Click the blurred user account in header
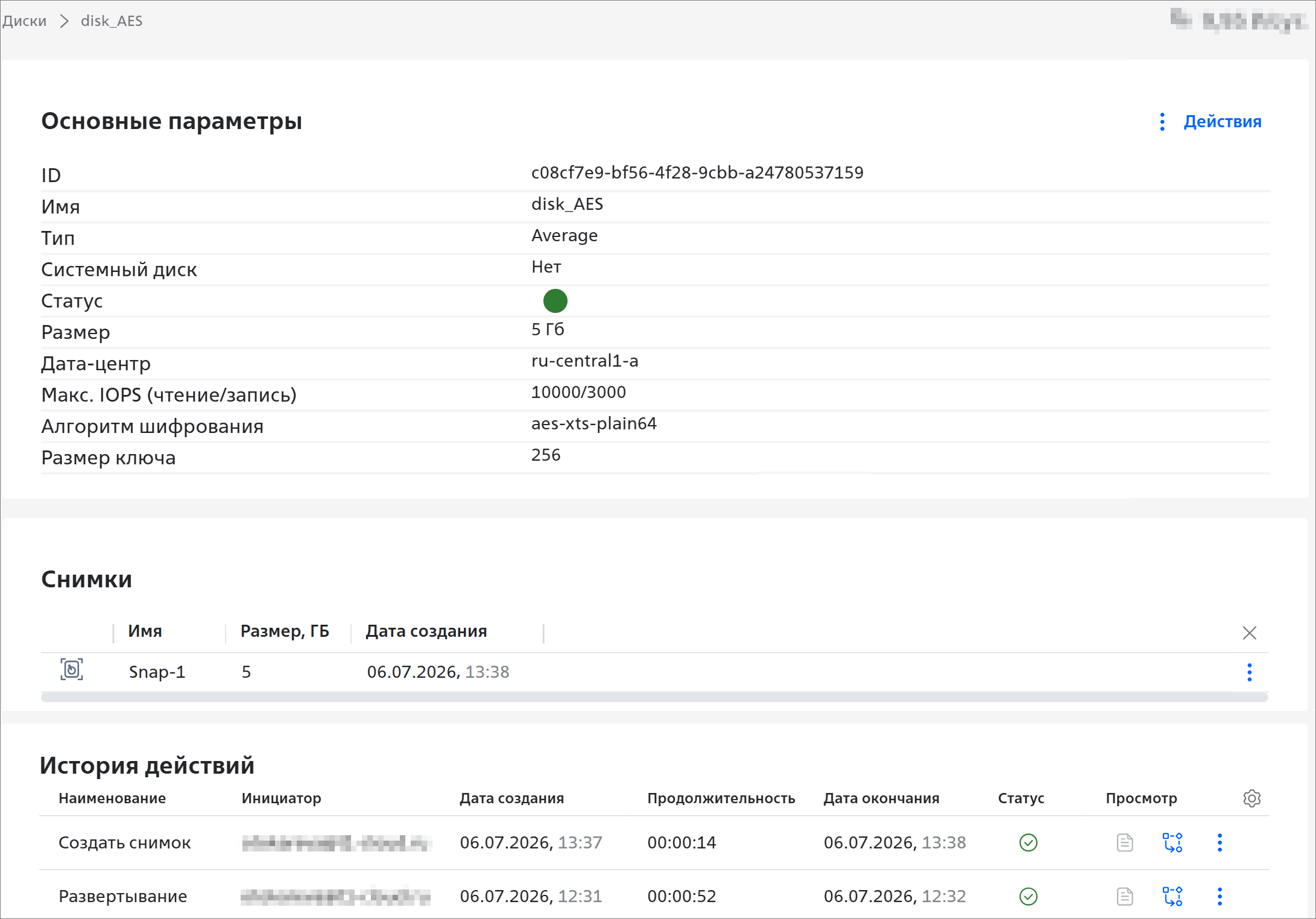1316x919 pixels. coord(1239,21)
